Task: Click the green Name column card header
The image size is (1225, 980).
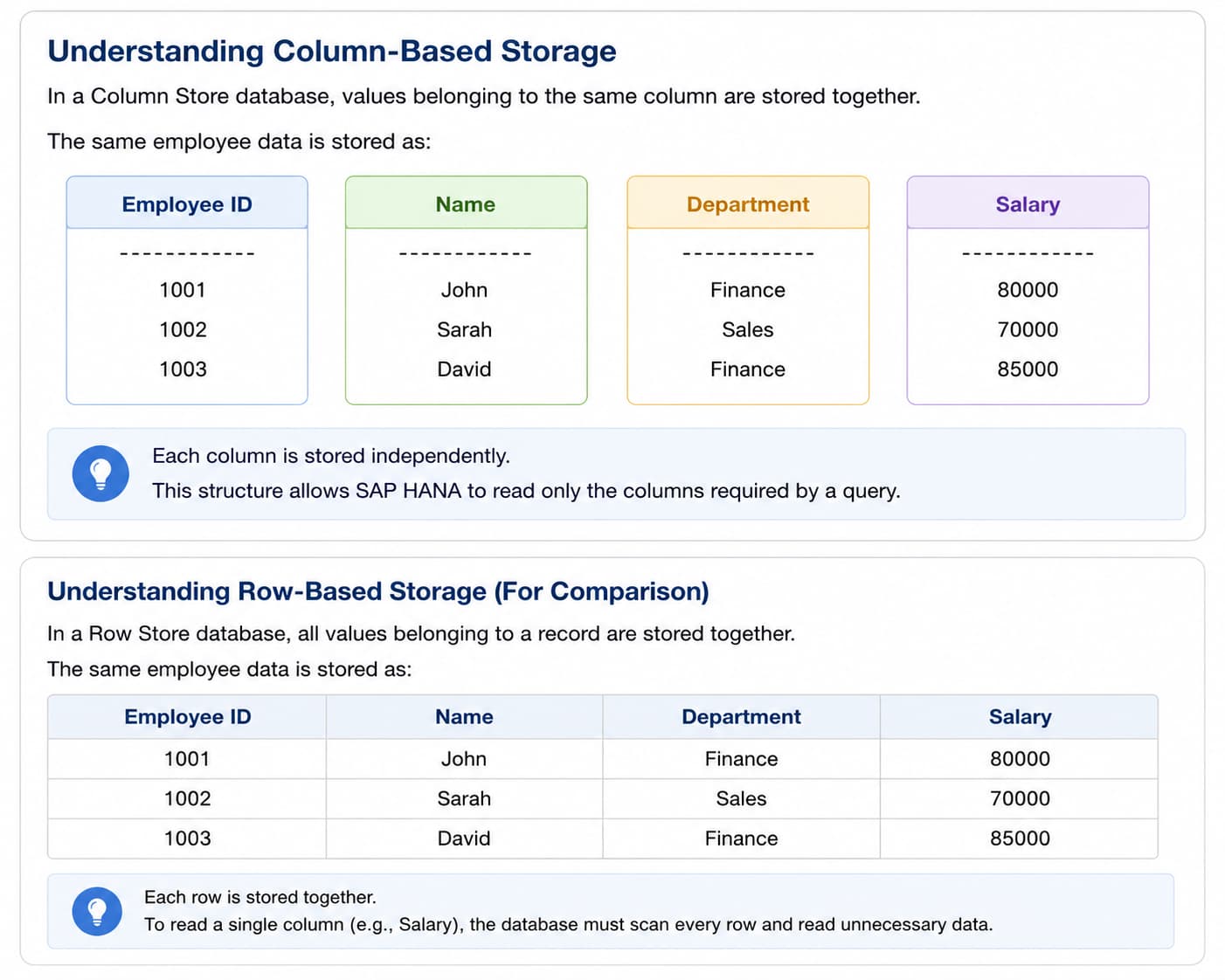Action: [466, 204]
